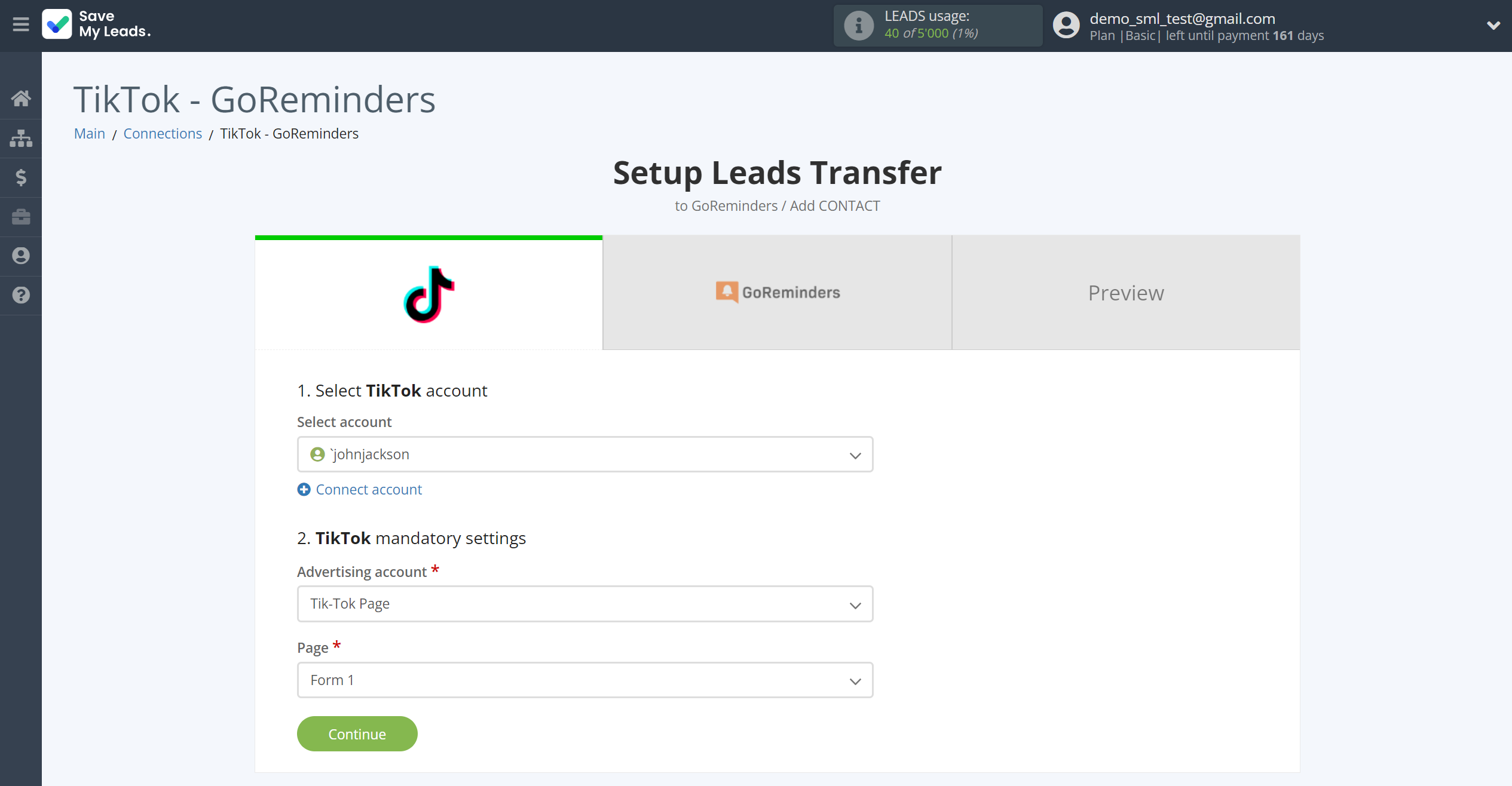Click the Continue button to proceed
Screen dimensions: 1512x786
tap(356, 734)
